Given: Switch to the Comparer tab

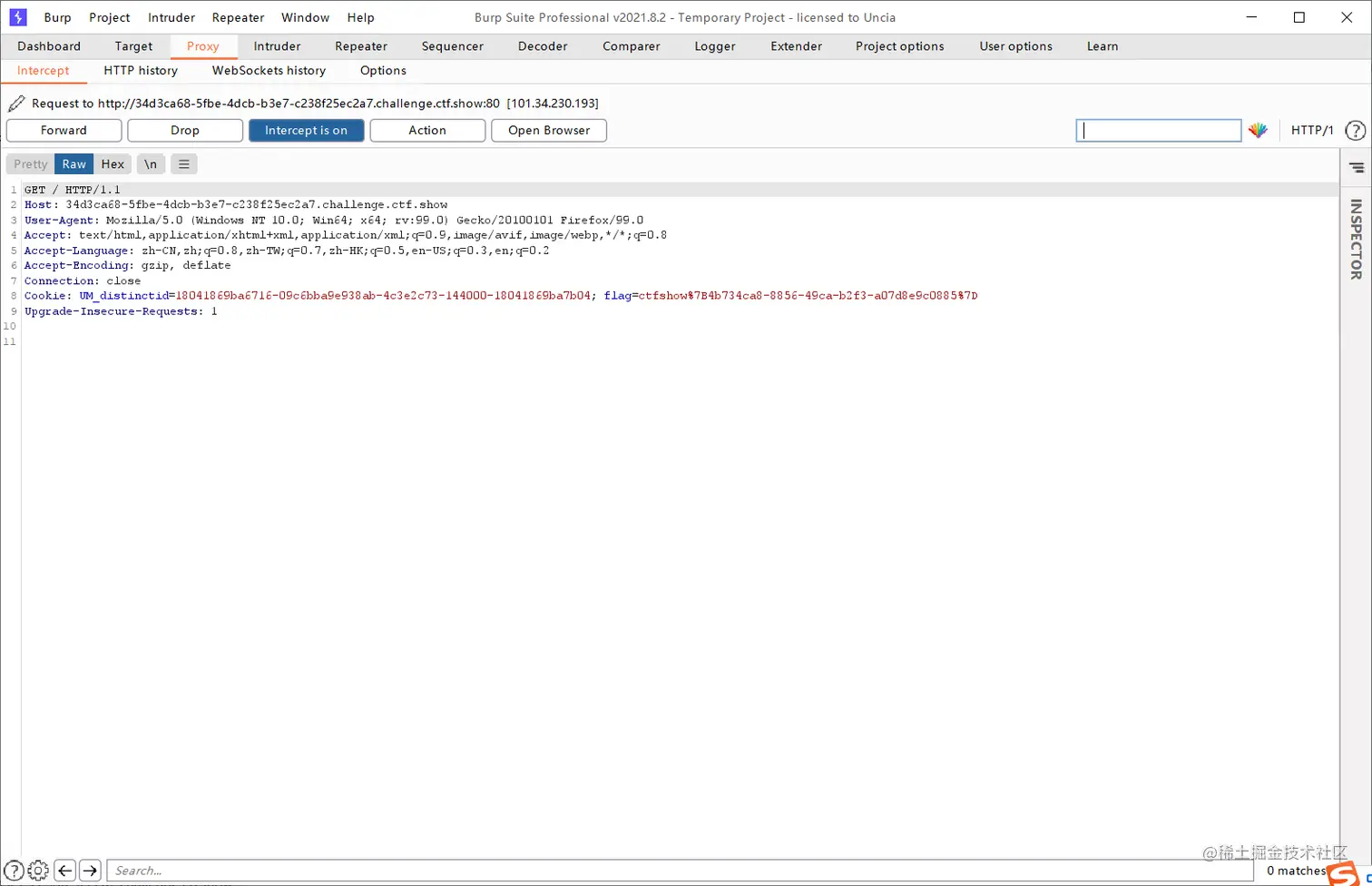Looking at the screenshot, I should point(632,46).
